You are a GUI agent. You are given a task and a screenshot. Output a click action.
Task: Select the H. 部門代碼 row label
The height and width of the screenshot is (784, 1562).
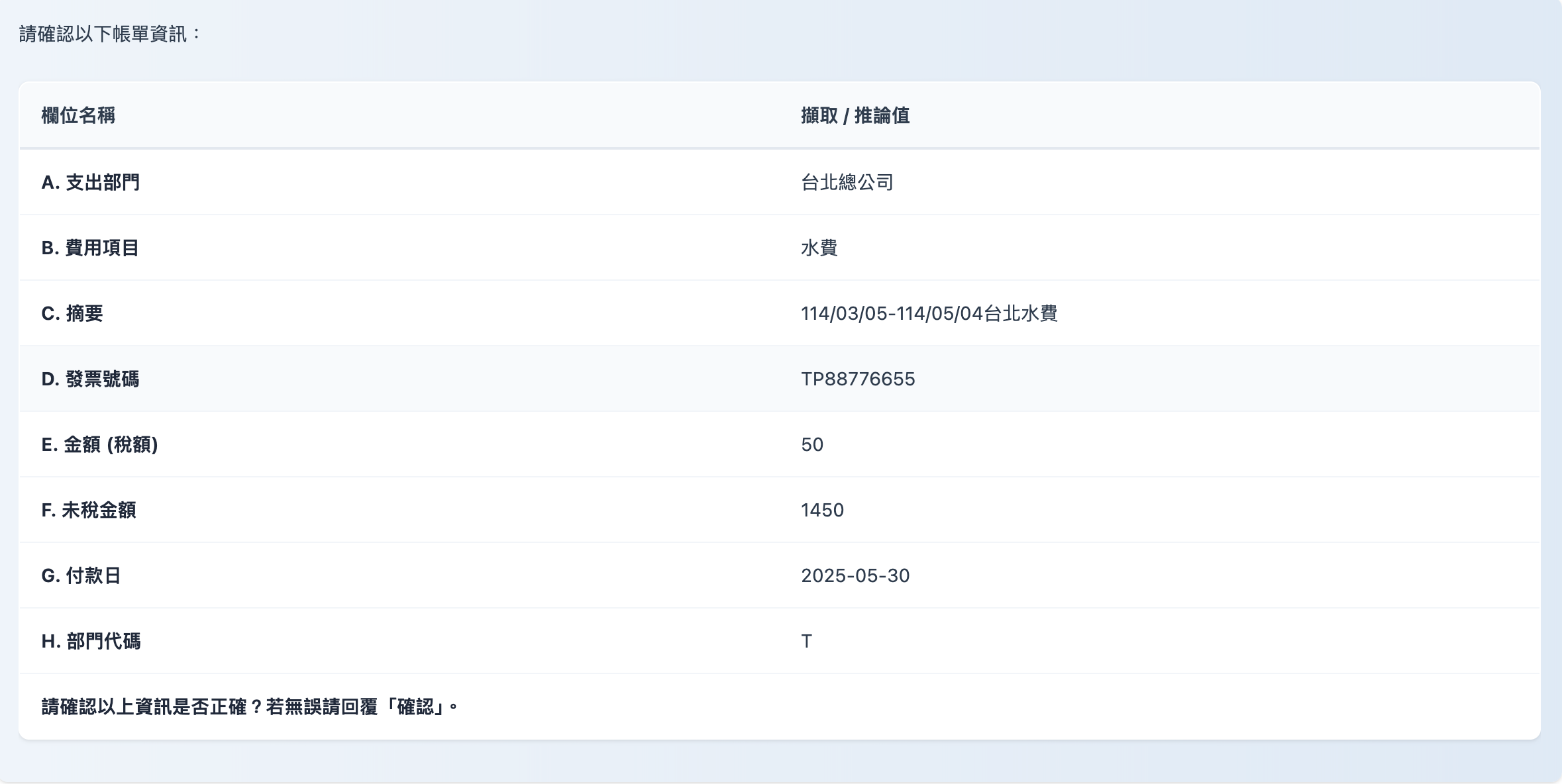tap(91, 641)
